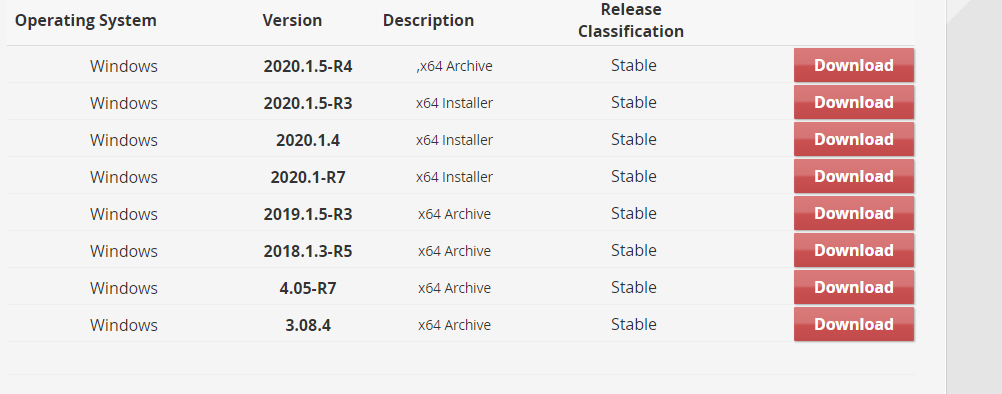Download Windows version 3.08.4 archive
The image size is (1002, 394).
pyautogui.click(x=854, y=324)
